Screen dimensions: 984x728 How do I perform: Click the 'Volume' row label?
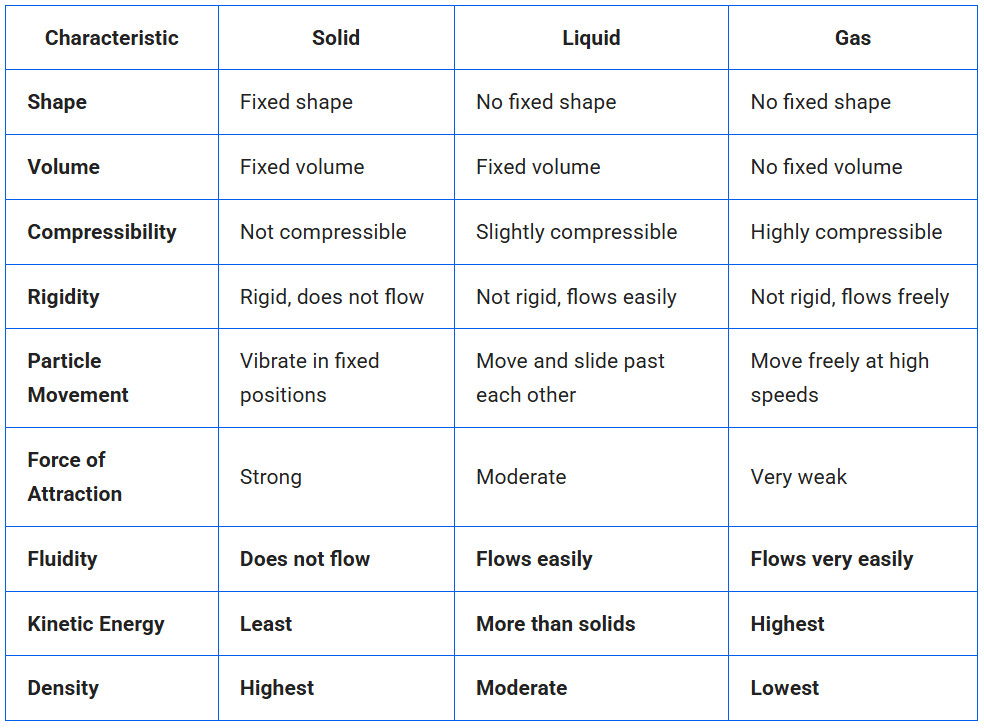[x=64, y=167]
